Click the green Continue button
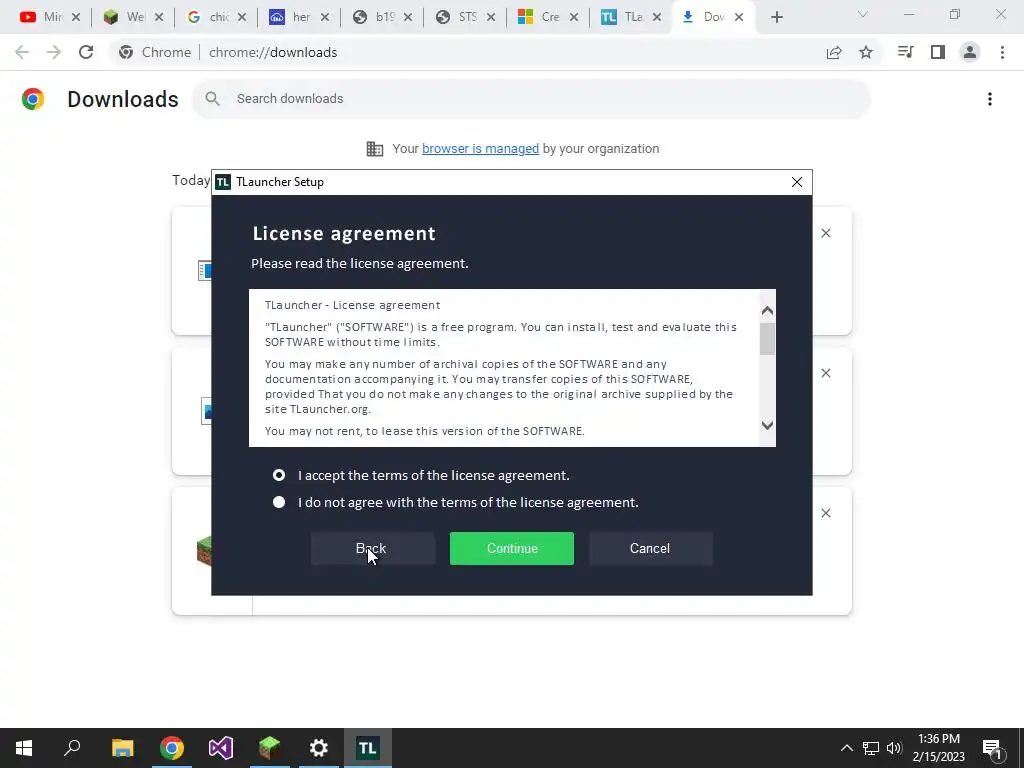 [512, 549]
